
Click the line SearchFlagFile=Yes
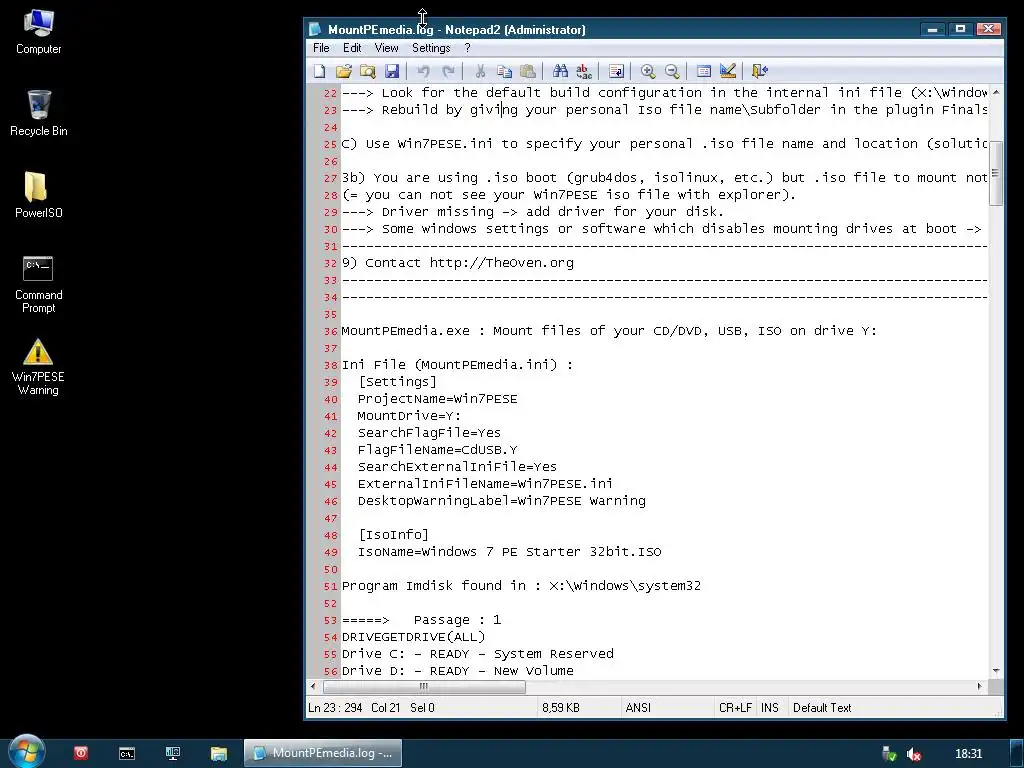click(x=429, y=432)
